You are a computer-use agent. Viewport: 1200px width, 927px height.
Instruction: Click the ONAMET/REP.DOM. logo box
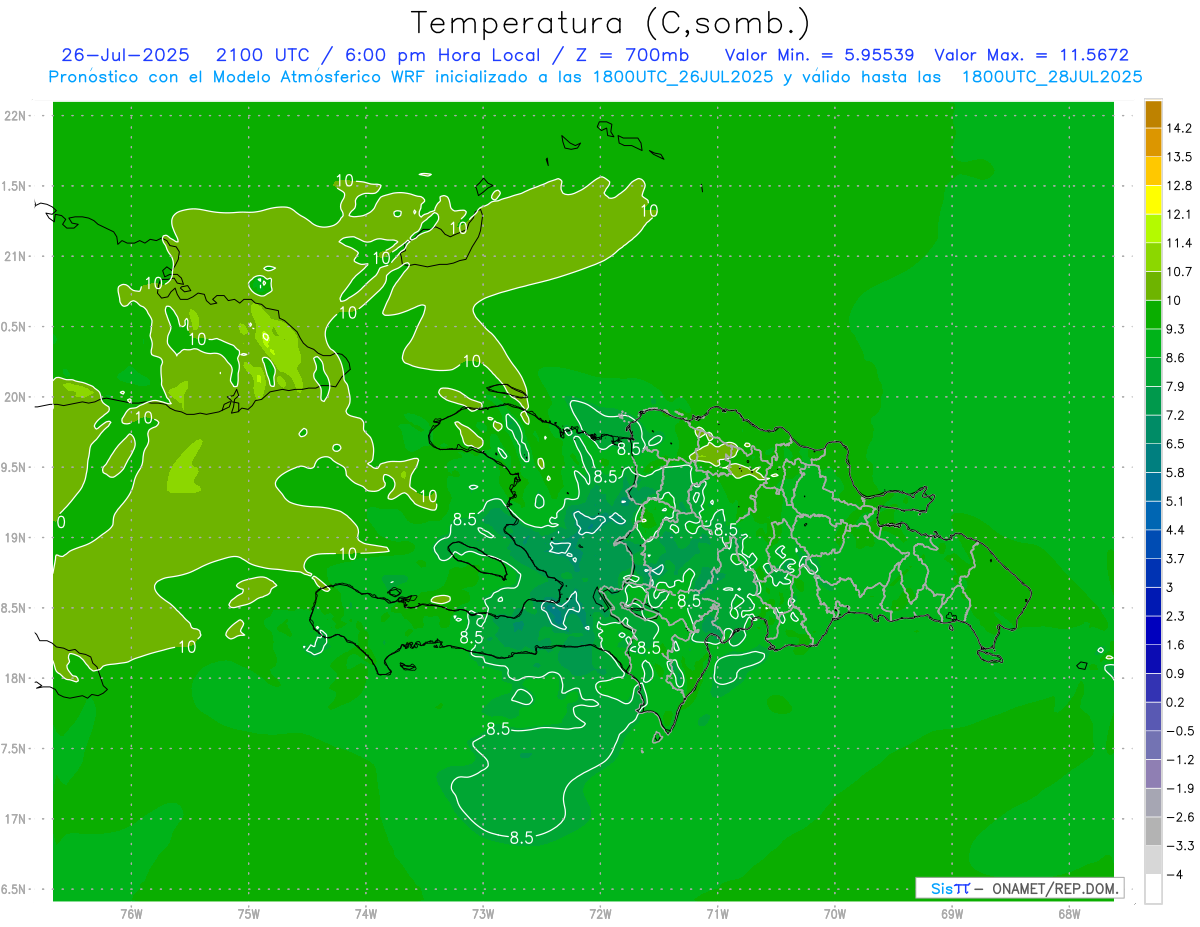coord(1019,888)
